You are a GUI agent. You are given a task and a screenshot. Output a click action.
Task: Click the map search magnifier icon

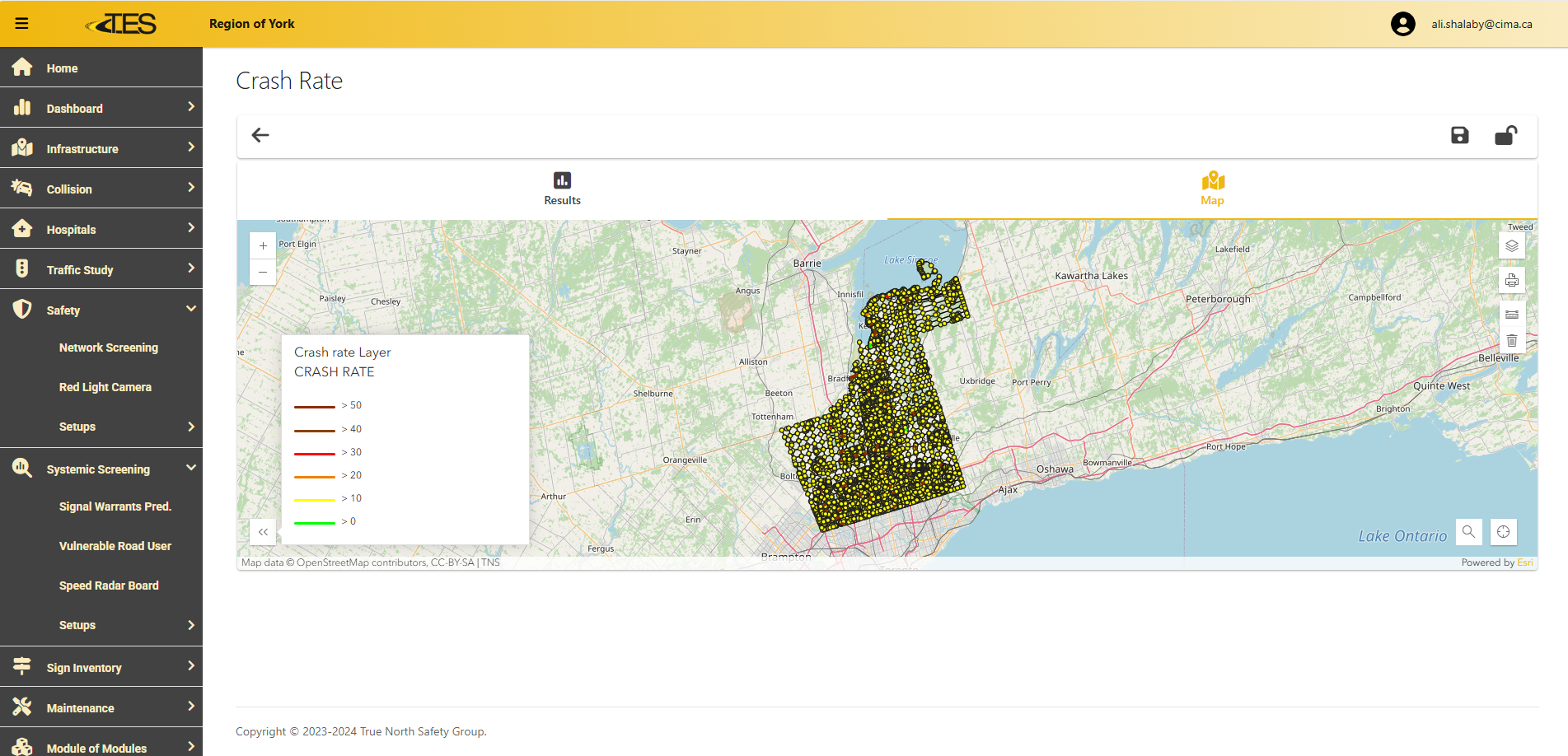pyautogui.click(x=1468, y=532)
